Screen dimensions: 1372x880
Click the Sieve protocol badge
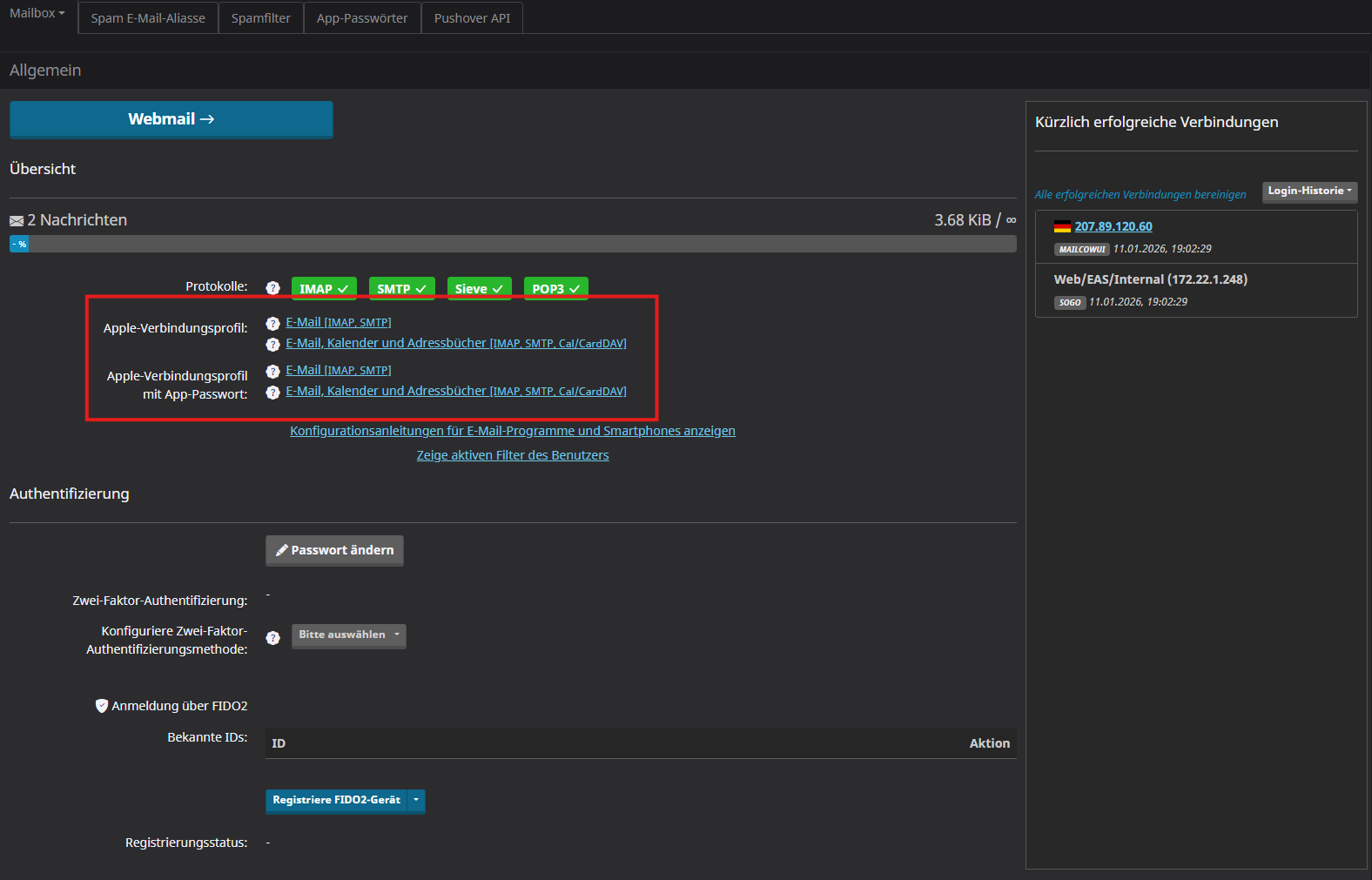pos(479,289)
